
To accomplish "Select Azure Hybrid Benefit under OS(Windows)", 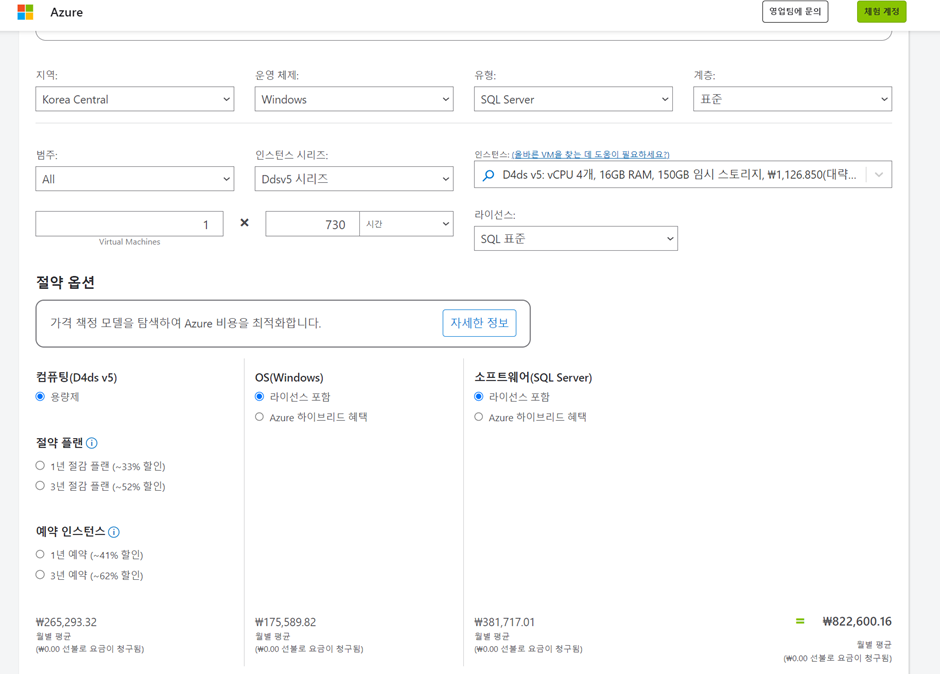I will click(x=260, y=417).
